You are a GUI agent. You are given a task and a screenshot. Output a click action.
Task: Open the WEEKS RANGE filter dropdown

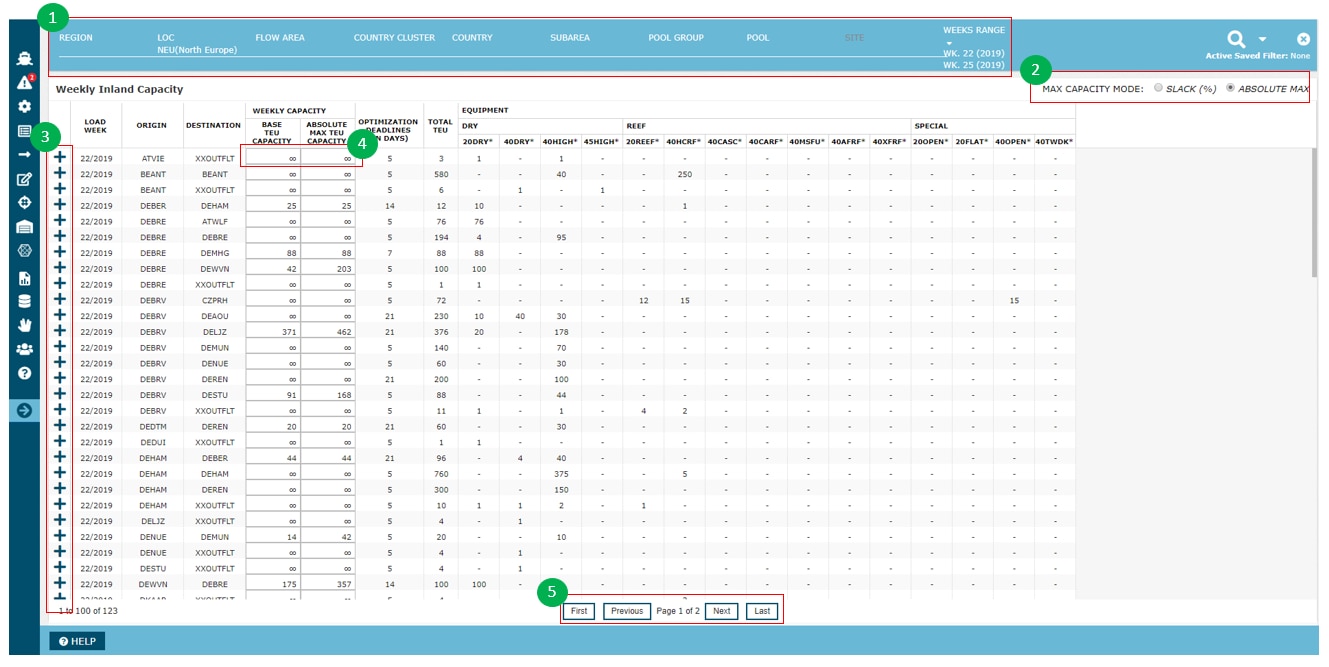(x=949, y=43)
